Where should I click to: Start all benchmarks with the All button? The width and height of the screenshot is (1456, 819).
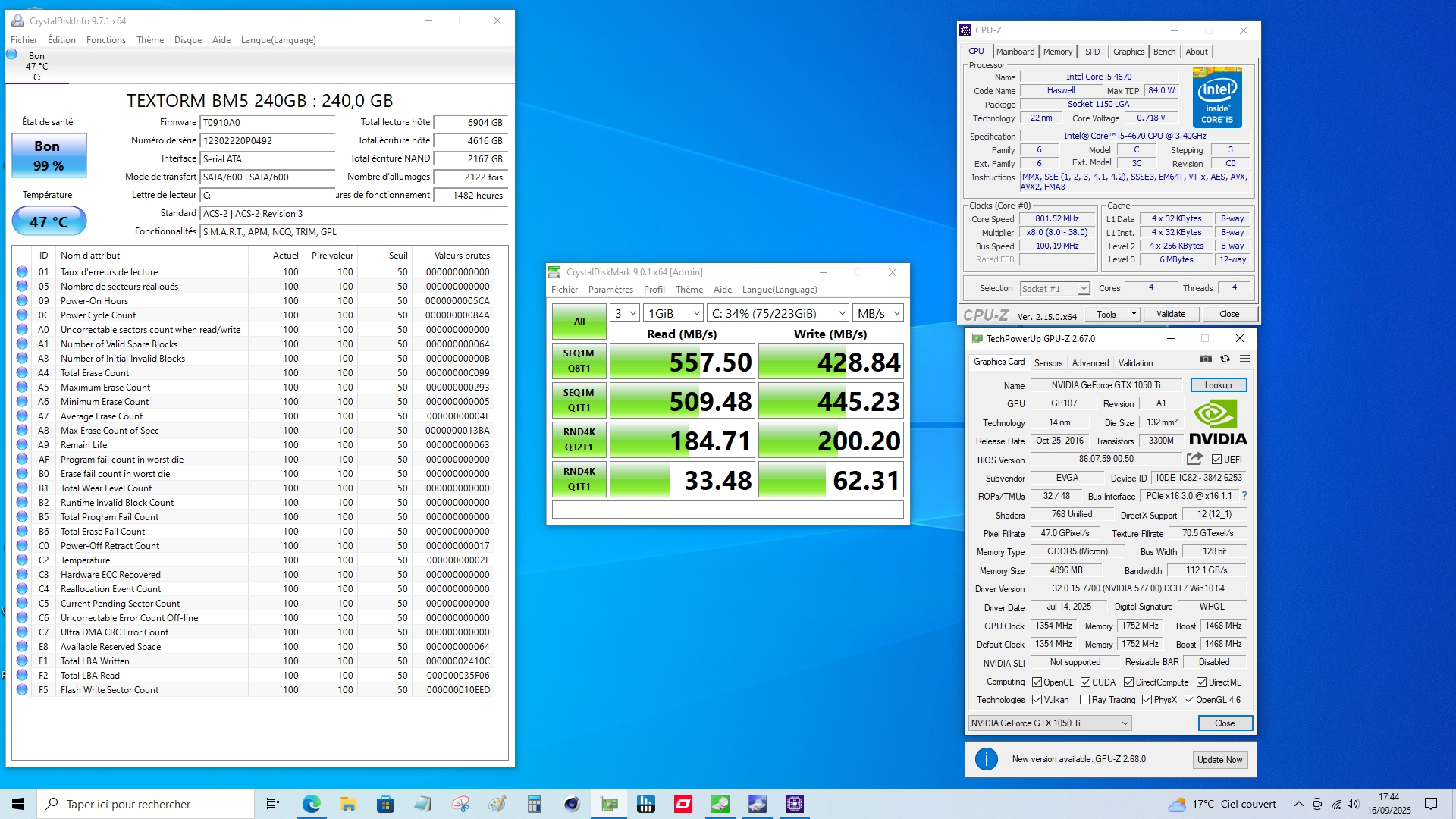pyautogui.click(x=579, y=322)
